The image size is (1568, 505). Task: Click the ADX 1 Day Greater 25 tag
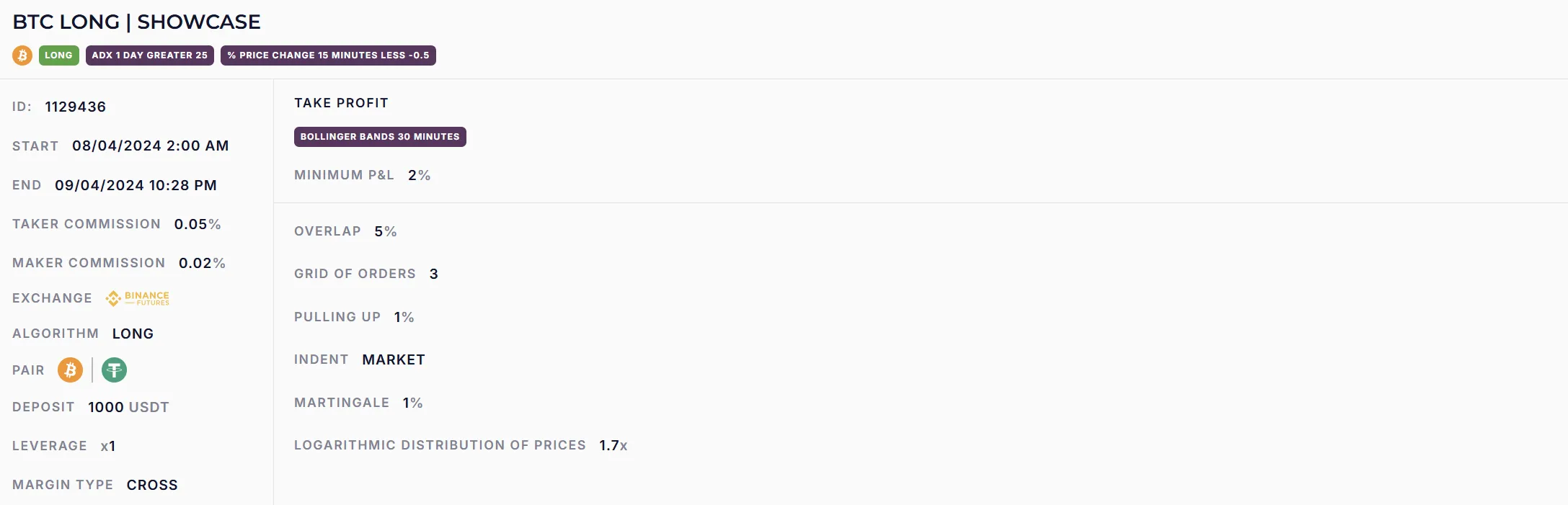[149, 55]
